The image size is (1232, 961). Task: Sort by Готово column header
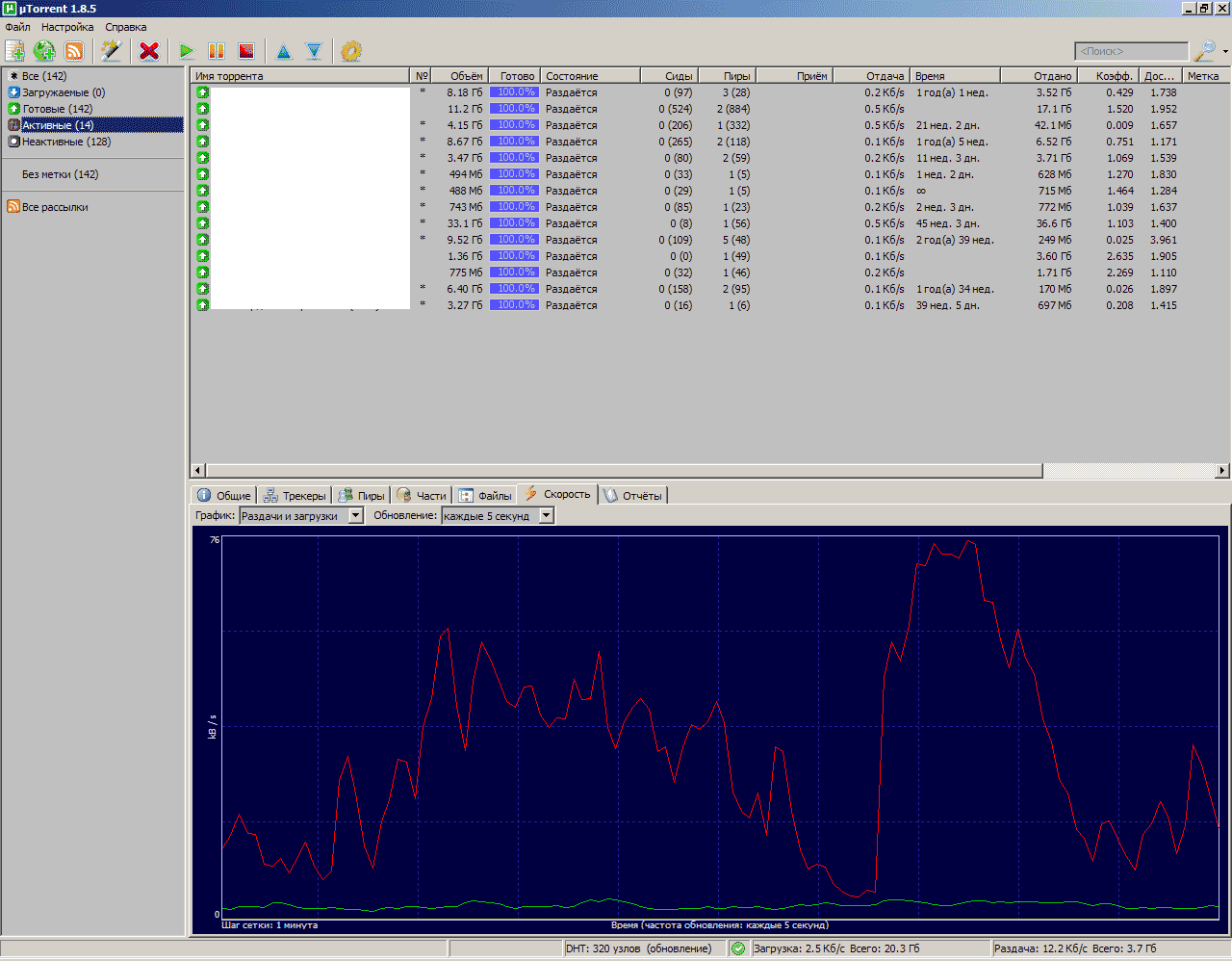(515, 76)
